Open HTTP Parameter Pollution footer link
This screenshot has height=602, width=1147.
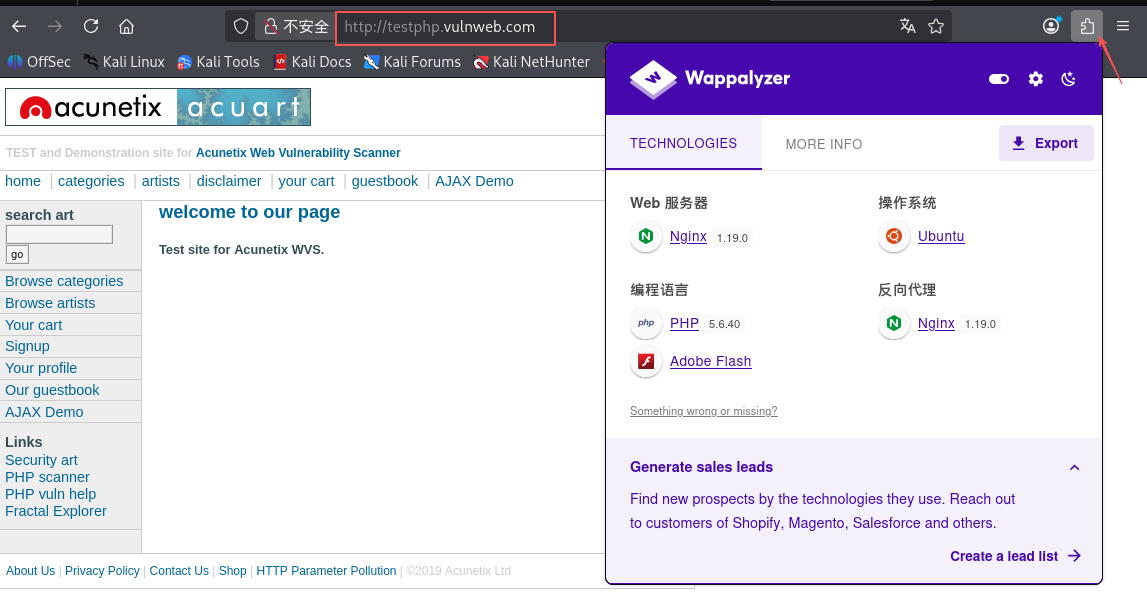pyautogui.click(x=326, y=571)
